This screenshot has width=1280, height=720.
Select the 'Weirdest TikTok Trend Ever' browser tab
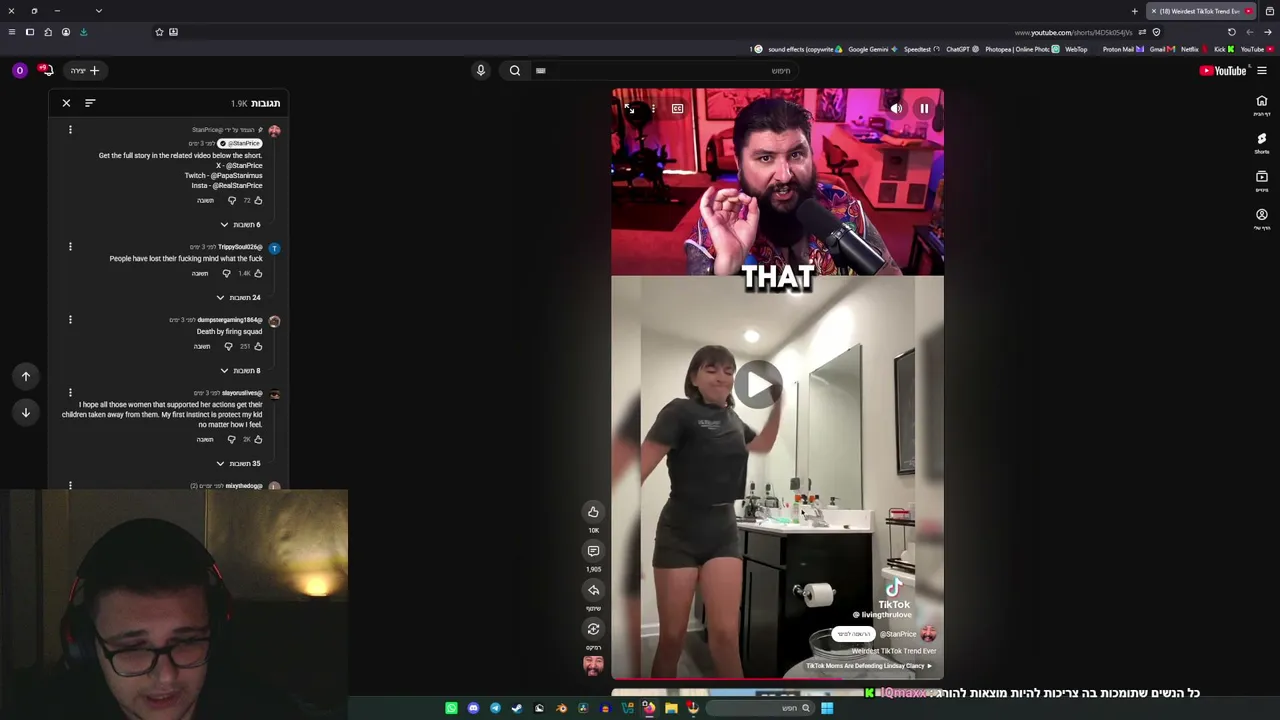(1200, 11)
